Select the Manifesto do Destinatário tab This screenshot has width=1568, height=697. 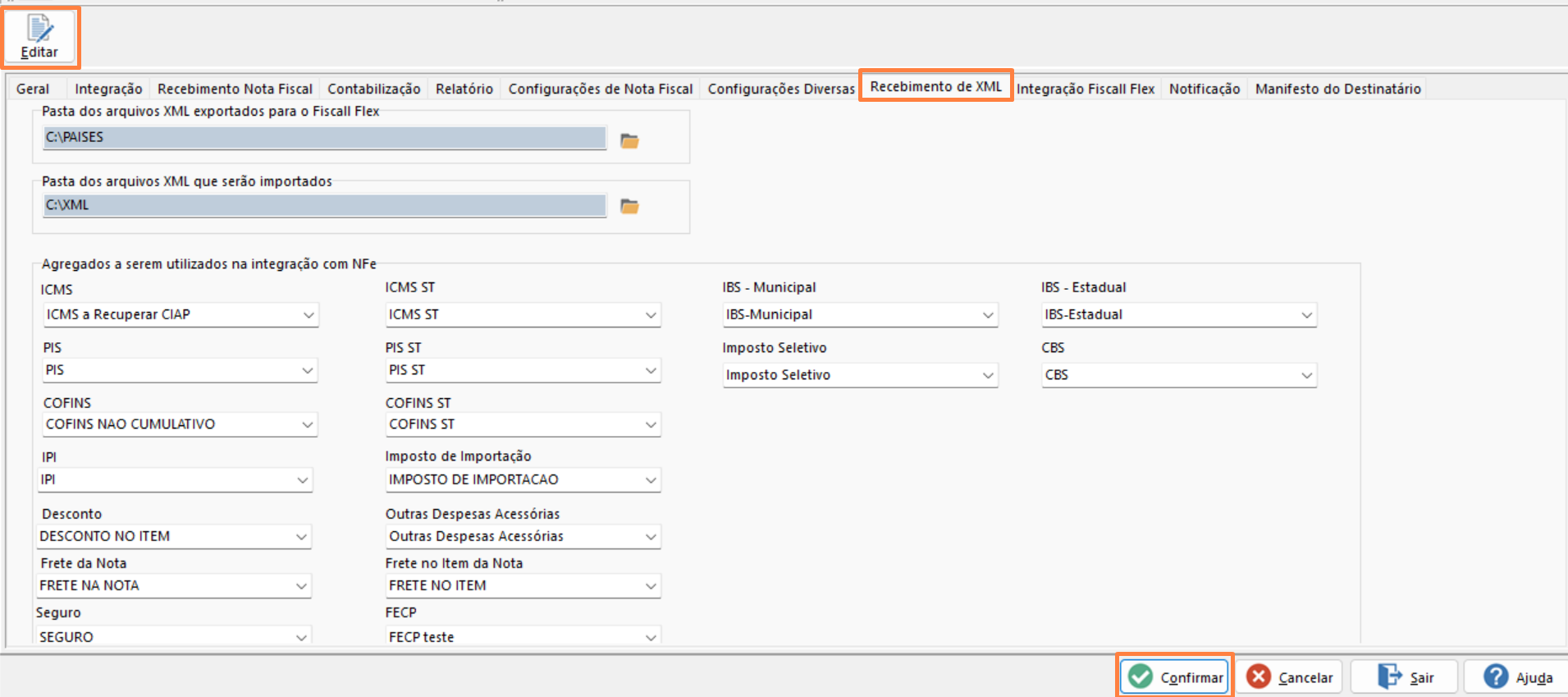[x=1337, y=89]
